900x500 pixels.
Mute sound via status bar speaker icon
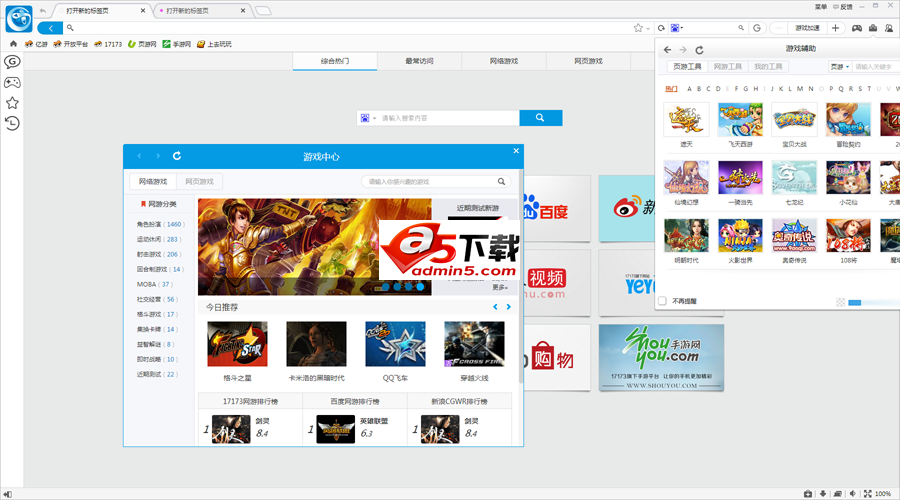tap(852, 494)
